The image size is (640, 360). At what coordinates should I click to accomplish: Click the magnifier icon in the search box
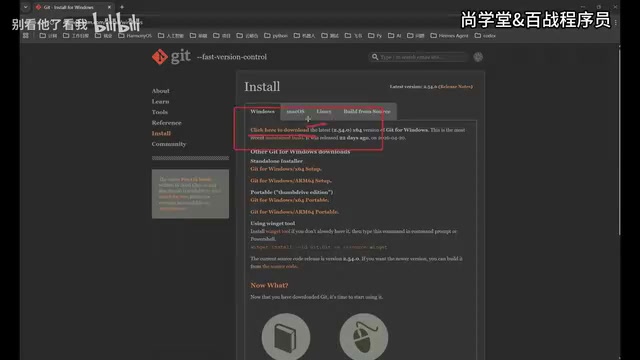374,57
